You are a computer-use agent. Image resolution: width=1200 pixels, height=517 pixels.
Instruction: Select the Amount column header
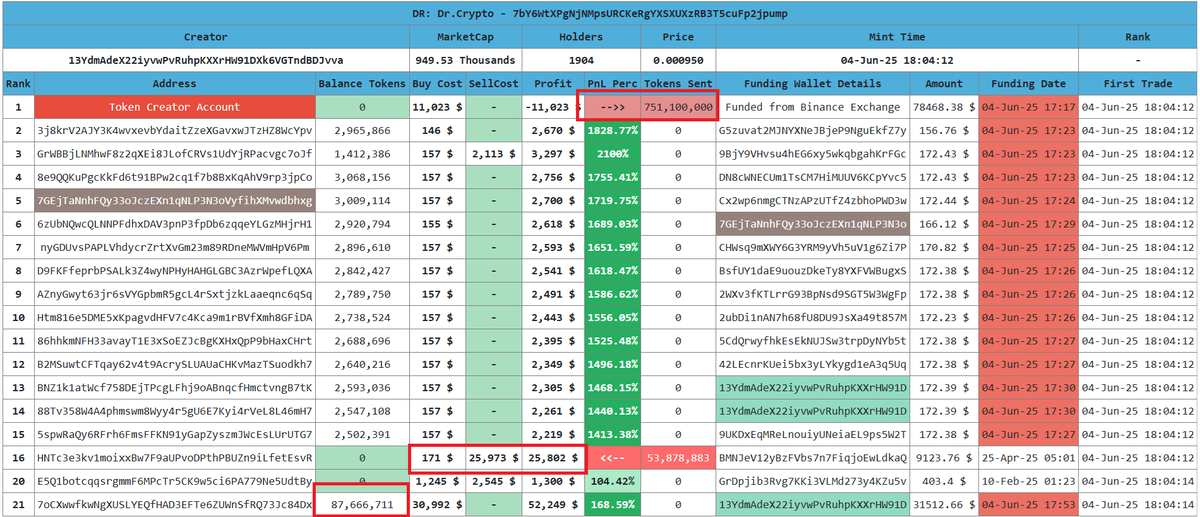(x=943, y=83)
